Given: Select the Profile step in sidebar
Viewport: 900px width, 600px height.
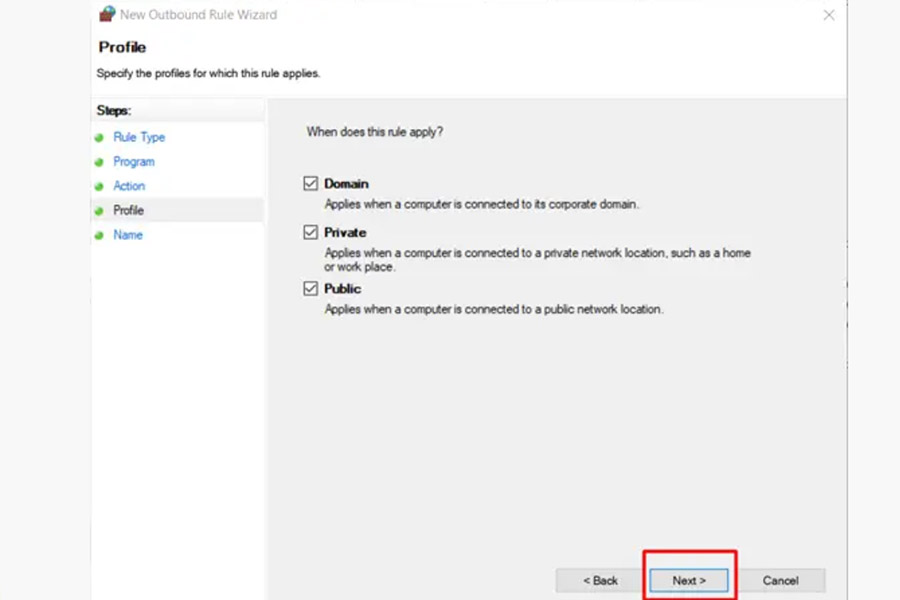Looking at the screenshot, I should pyautogui.click(x=129, y=210).
